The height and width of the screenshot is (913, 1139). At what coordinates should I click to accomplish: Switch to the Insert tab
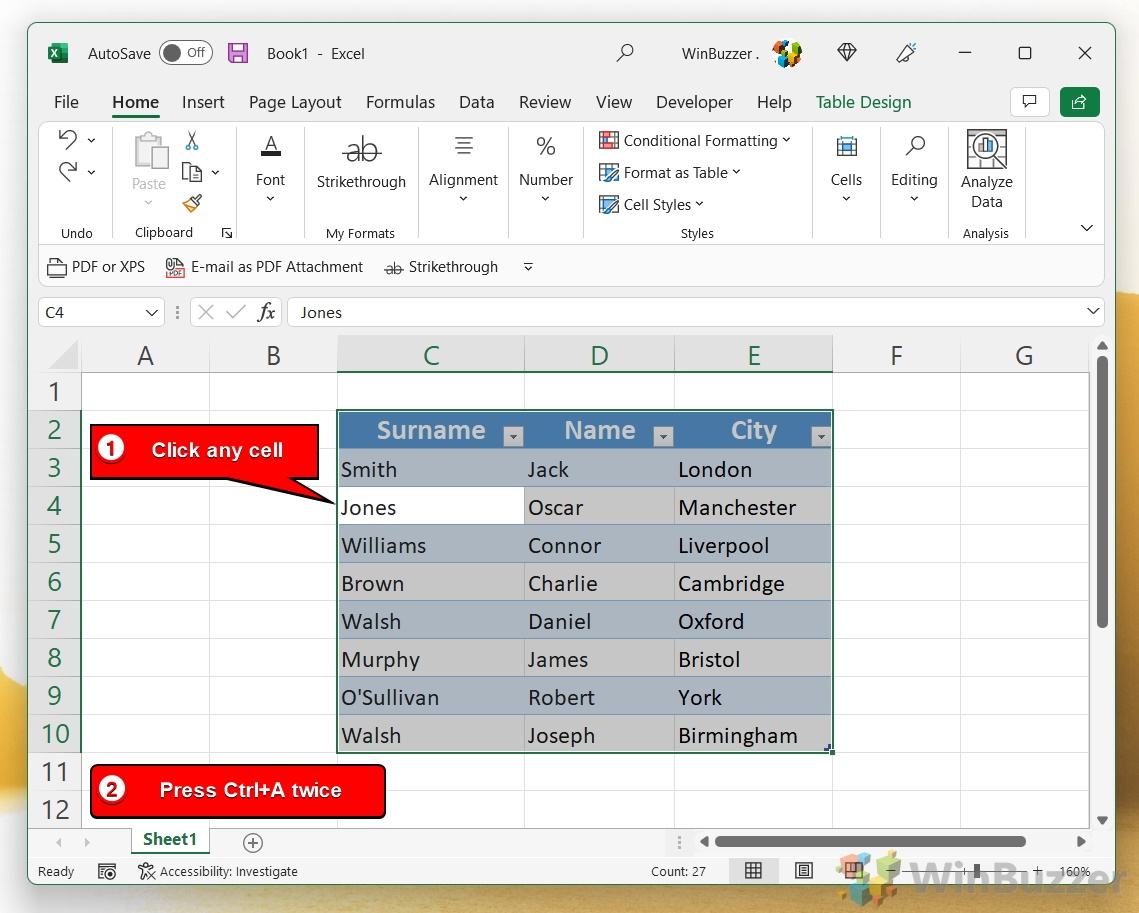pos(203,102)
